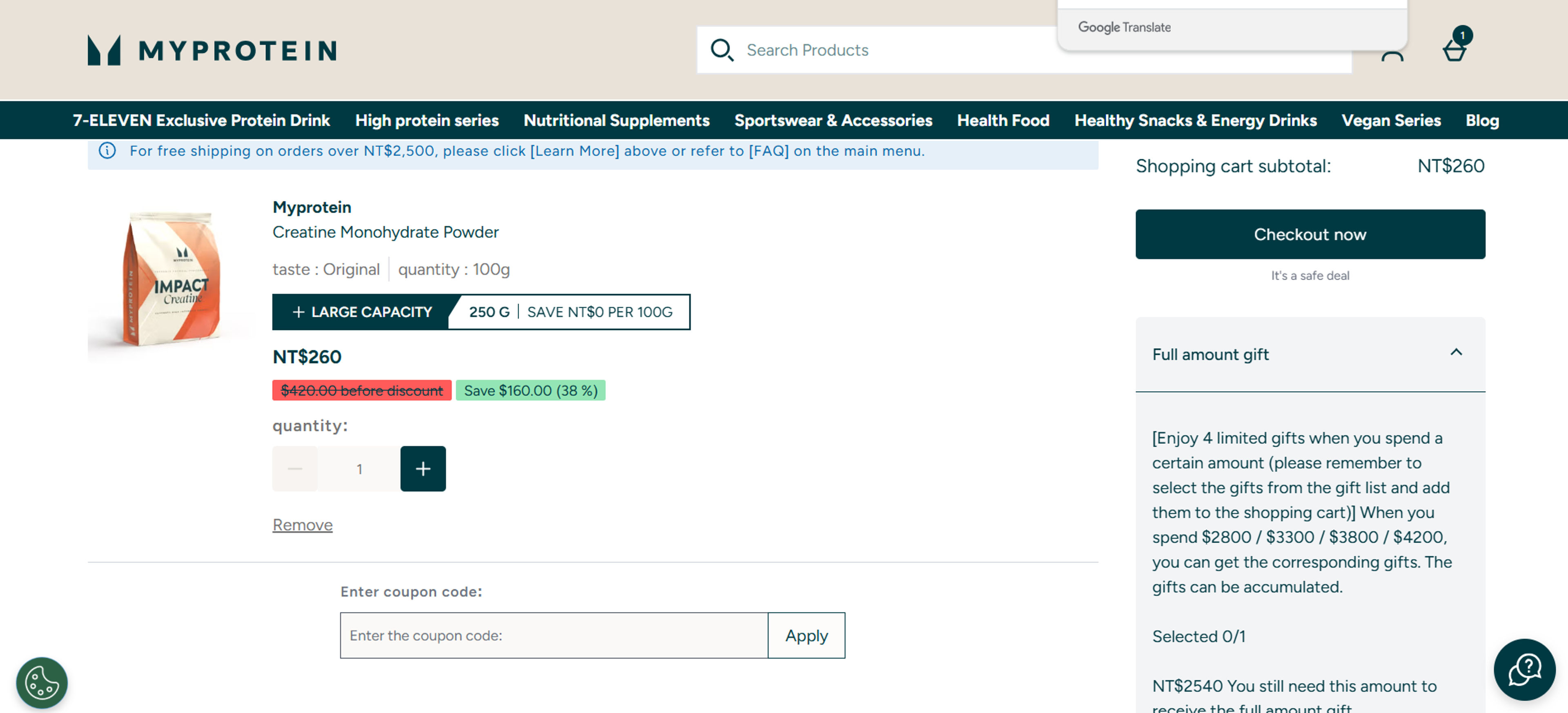Remove the creatine item from cart
This screenshot has width=1568, height=713.
(303, 525)
